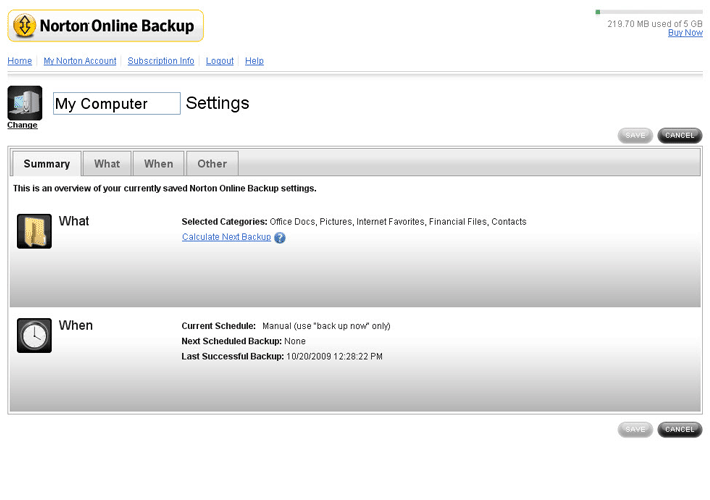Click the Logout link
This screenshot has height=500, width=710.
tap(220, 61)
